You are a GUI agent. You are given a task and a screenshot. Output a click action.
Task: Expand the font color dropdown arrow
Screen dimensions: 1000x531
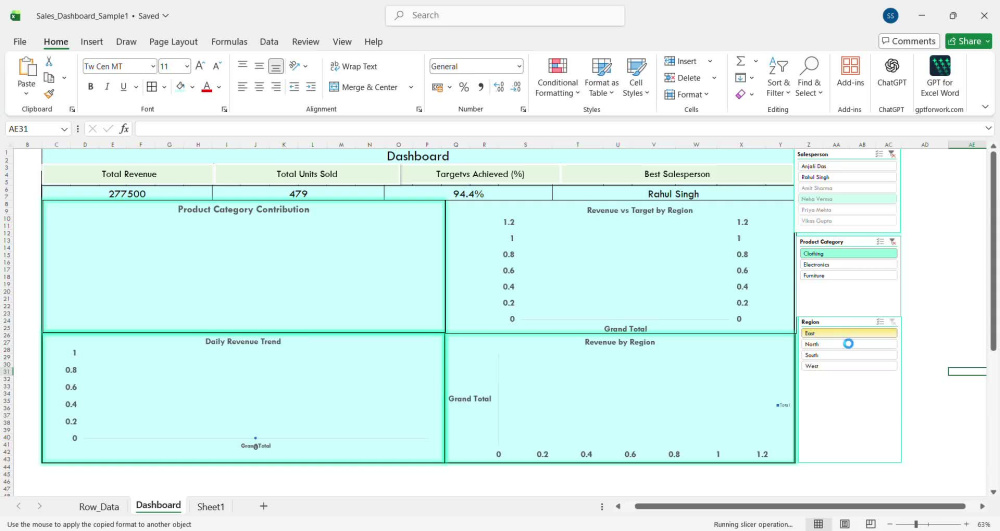(219, 87)
